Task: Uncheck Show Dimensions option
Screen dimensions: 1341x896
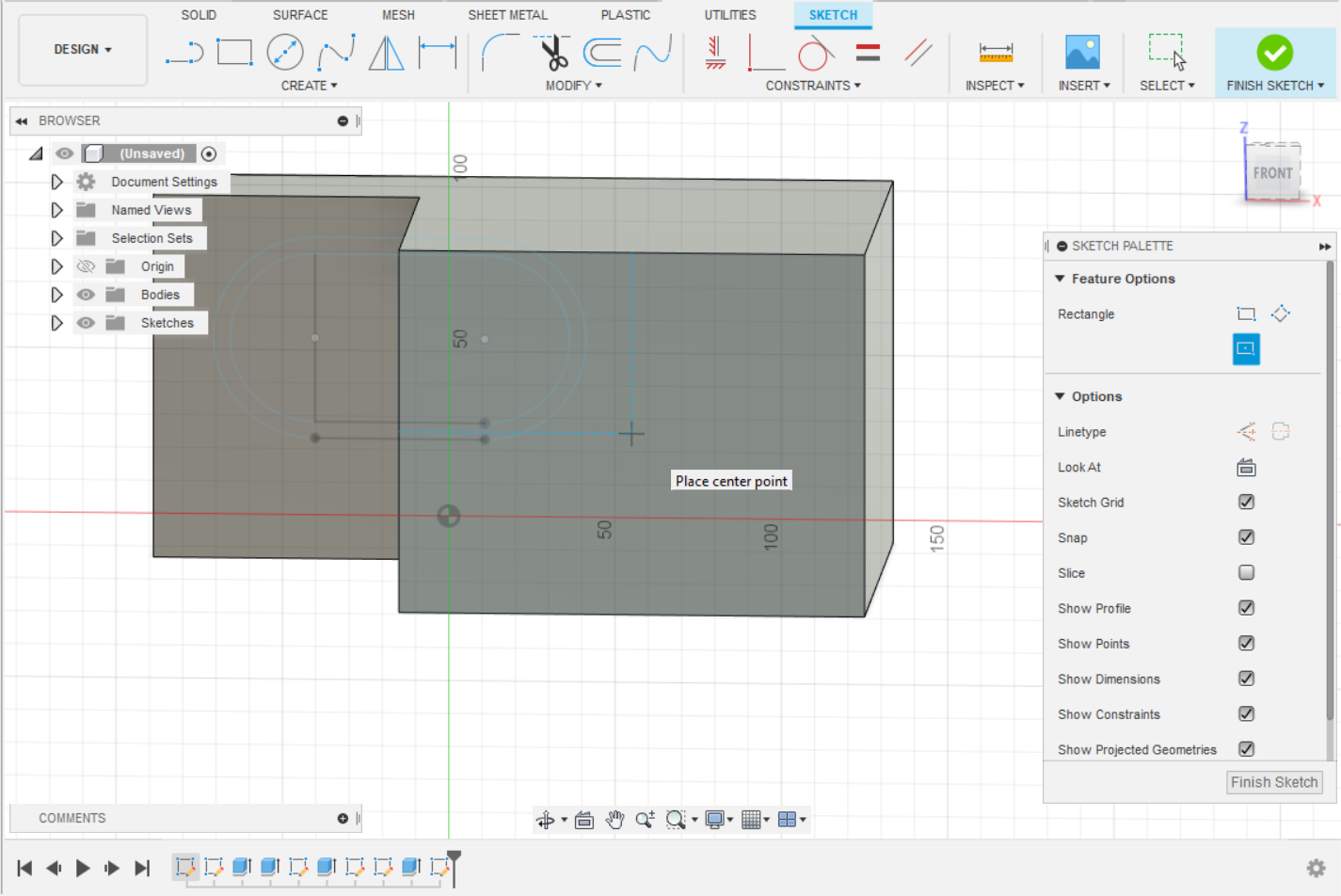Action: pos(1246,679)
